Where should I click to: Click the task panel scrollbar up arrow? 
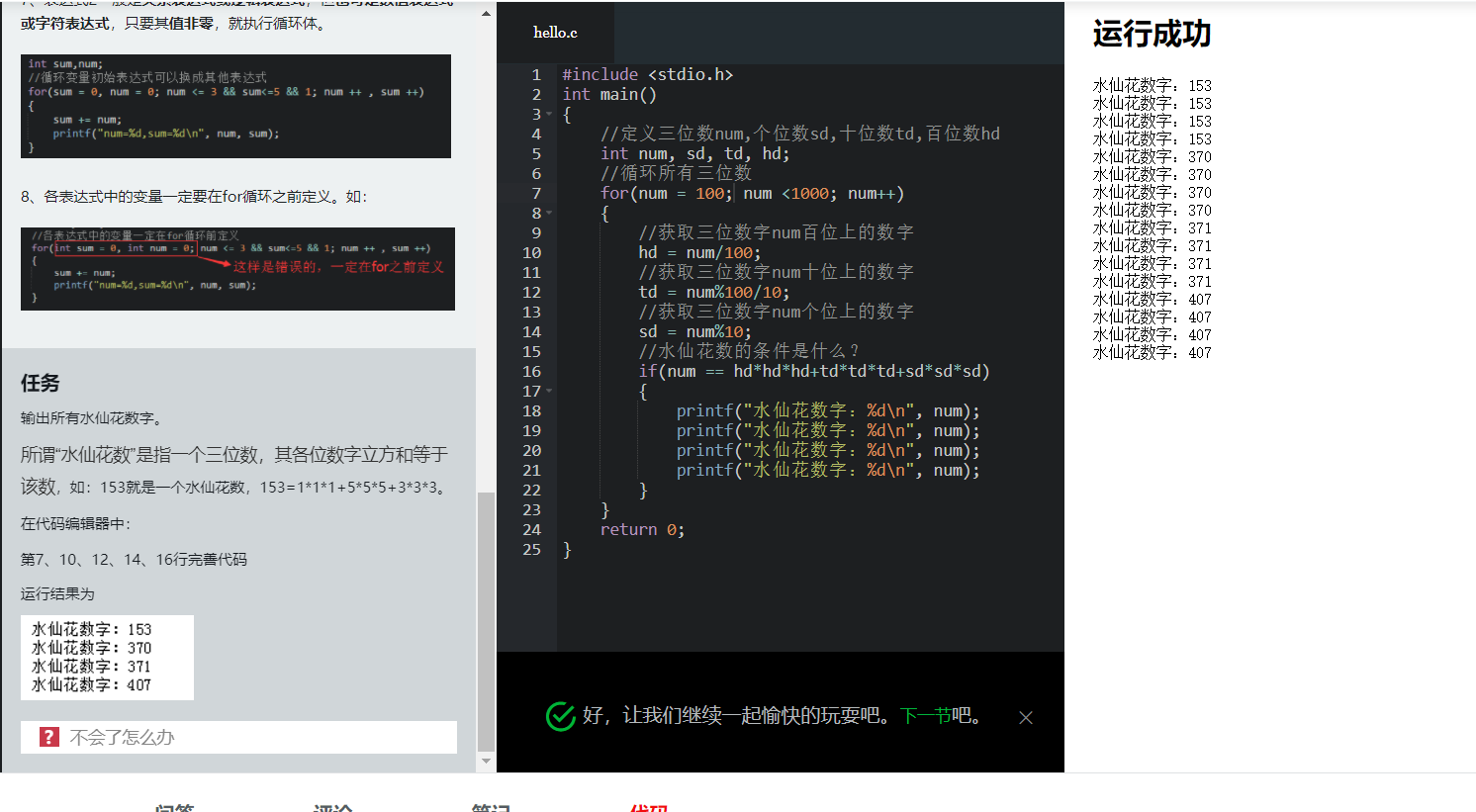tap(485, 14)
